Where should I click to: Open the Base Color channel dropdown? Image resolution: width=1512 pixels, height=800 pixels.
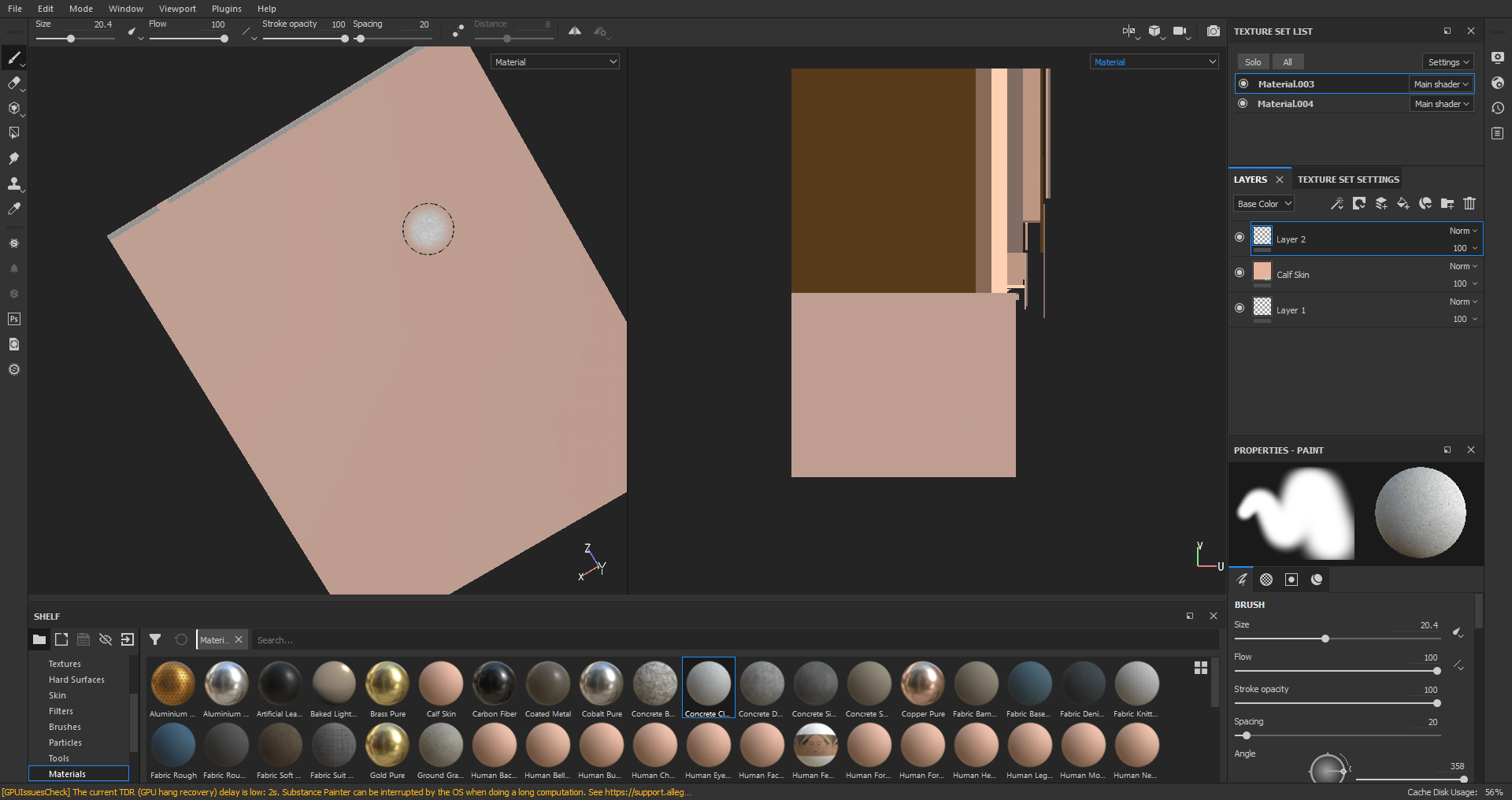[x=1263, y=204]
